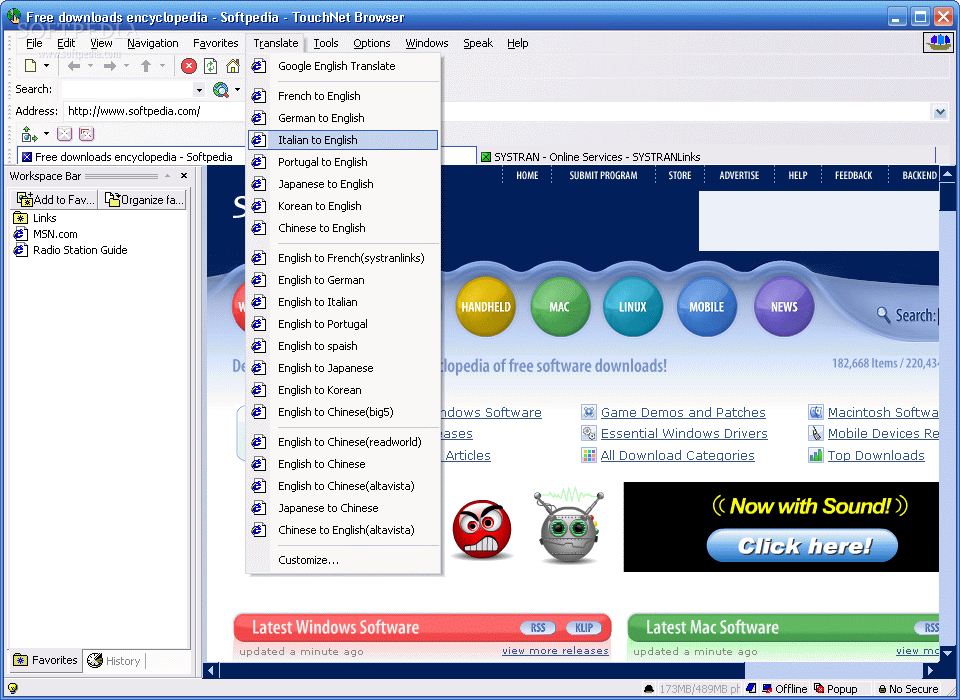960x700 pixels.
Task: Click the Forward arrow toolbar icon
Action: pos(110,66)
